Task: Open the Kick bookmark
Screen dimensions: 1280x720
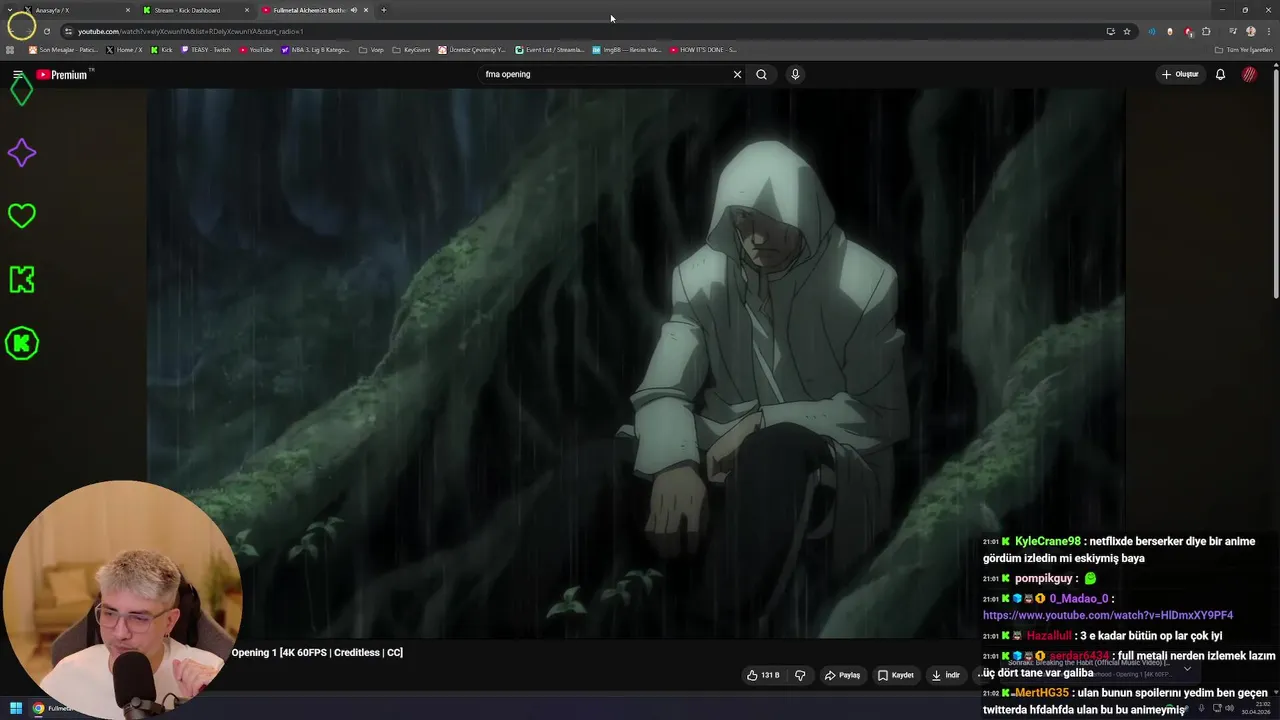Action: tap(161, 49)
